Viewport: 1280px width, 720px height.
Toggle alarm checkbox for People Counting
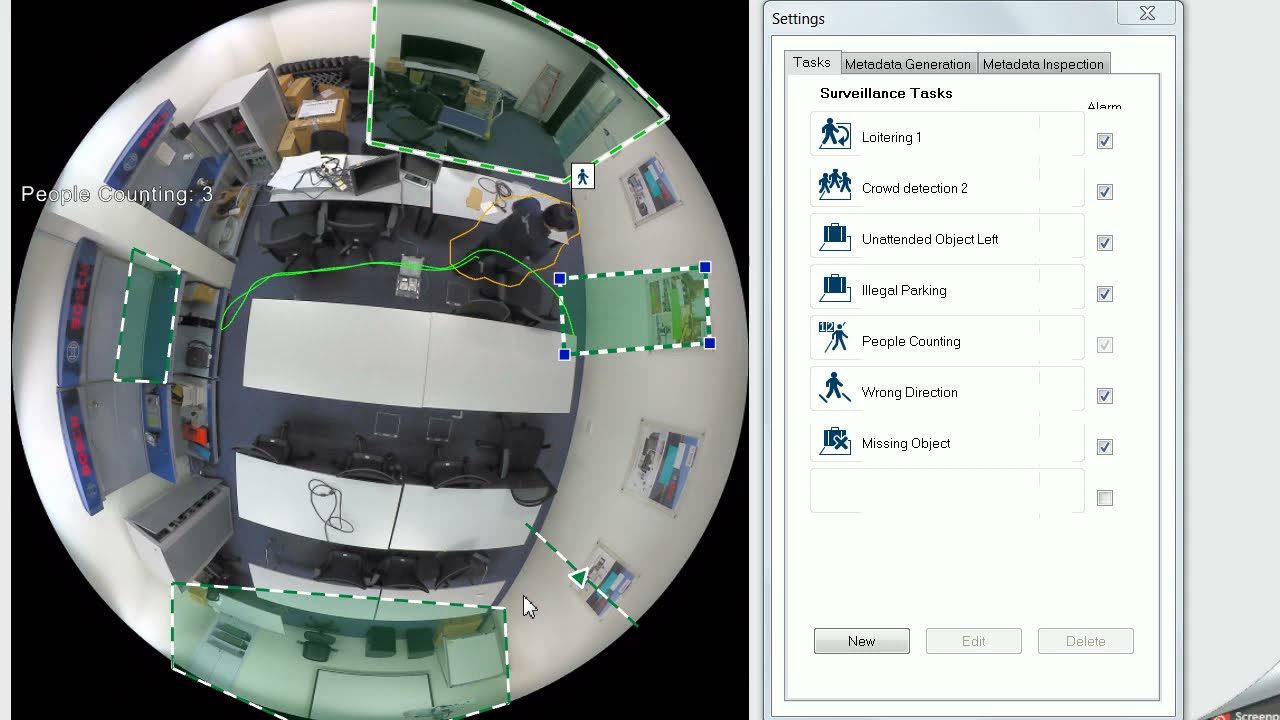[x=1105, y=345]
